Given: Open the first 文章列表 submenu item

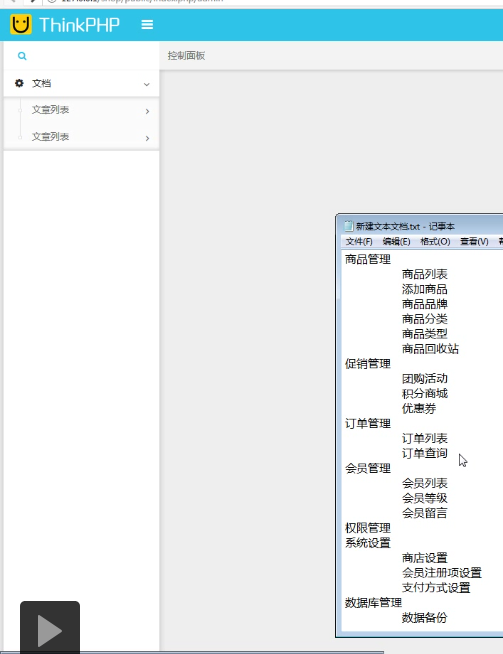Looking at the screenshot, I should [81, 110].
